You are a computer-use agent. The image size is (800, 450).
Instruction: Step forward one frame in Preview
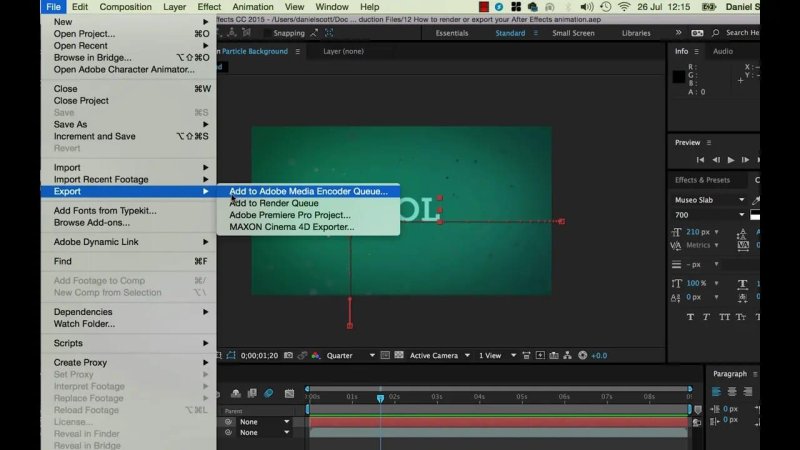point(745,160)
